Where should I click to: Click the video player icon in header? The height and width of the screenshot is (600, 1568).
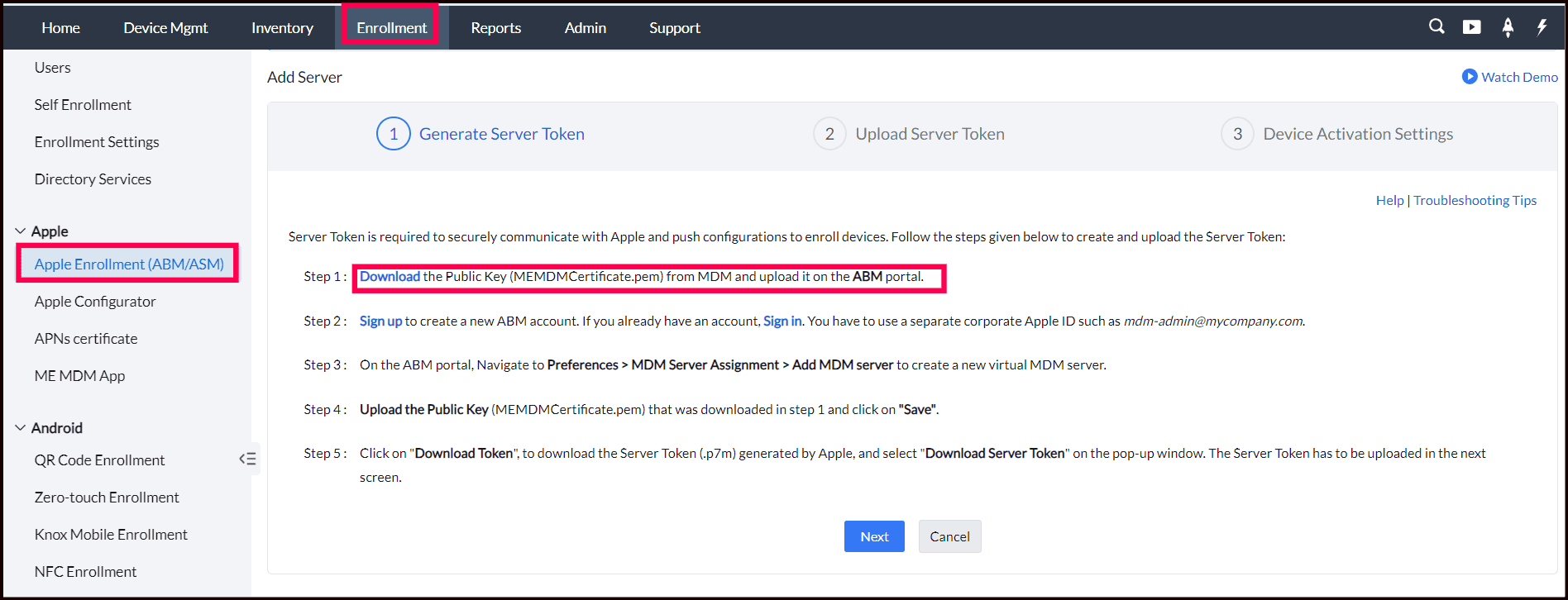1471,27
